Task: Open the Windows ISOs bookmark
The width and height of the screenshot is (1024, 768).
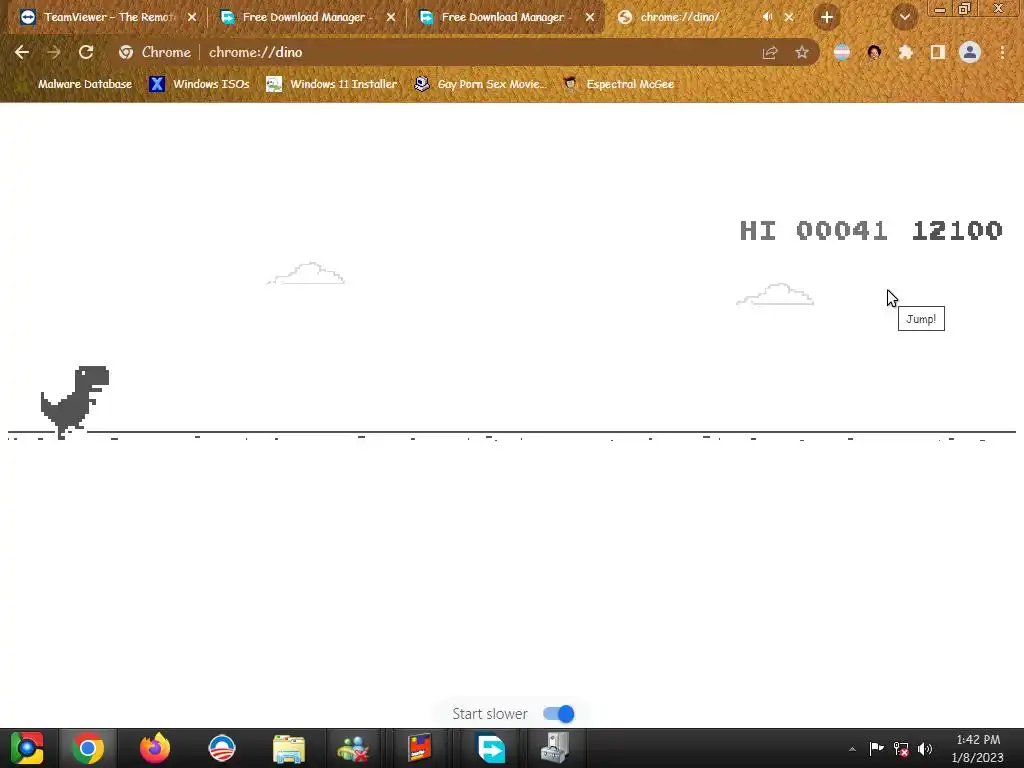Action: point(200,84)
